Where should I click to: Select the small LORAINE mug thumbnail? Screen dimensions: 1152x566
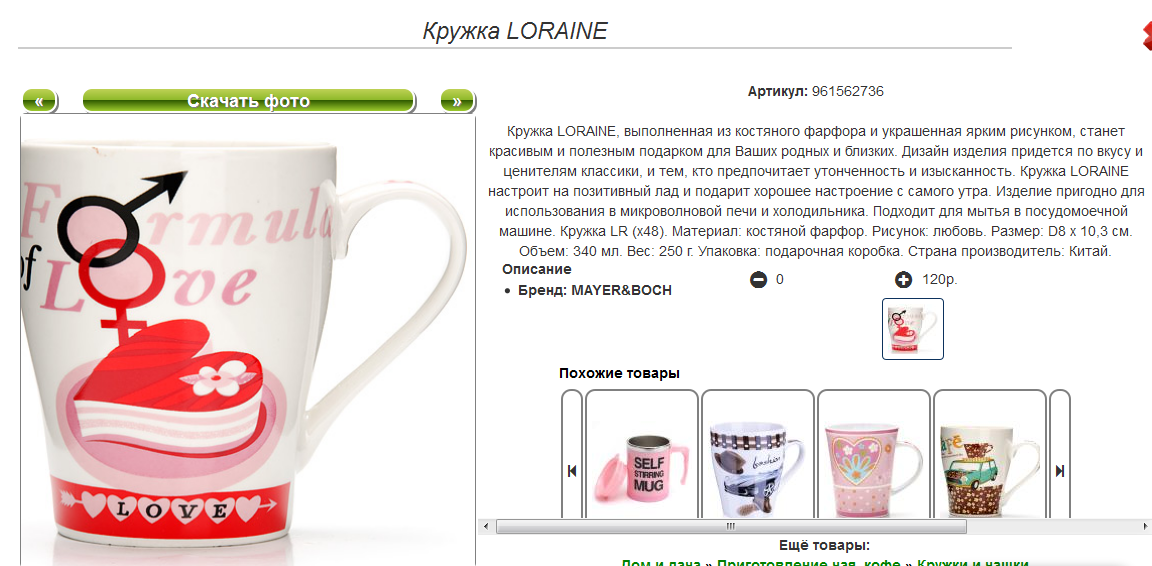tap(912, 329)
